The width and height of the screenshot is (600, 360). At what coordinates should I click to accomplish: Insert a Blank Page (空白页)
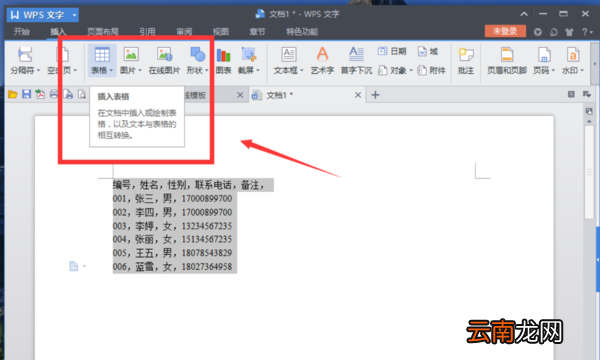tap(62, 60)
